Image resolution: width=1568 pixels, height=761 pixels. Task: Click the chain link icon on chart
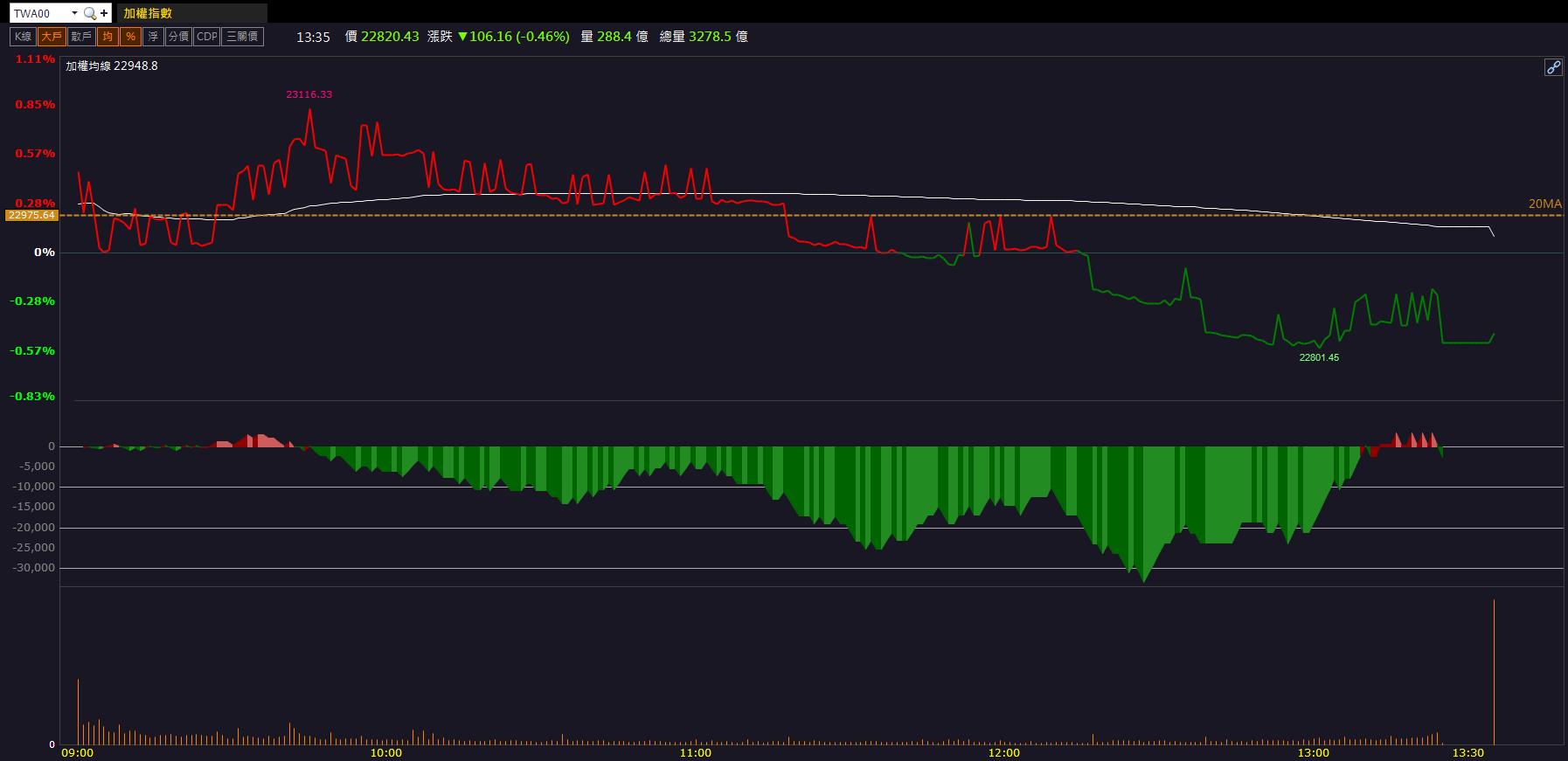(x=1553, y=67)
